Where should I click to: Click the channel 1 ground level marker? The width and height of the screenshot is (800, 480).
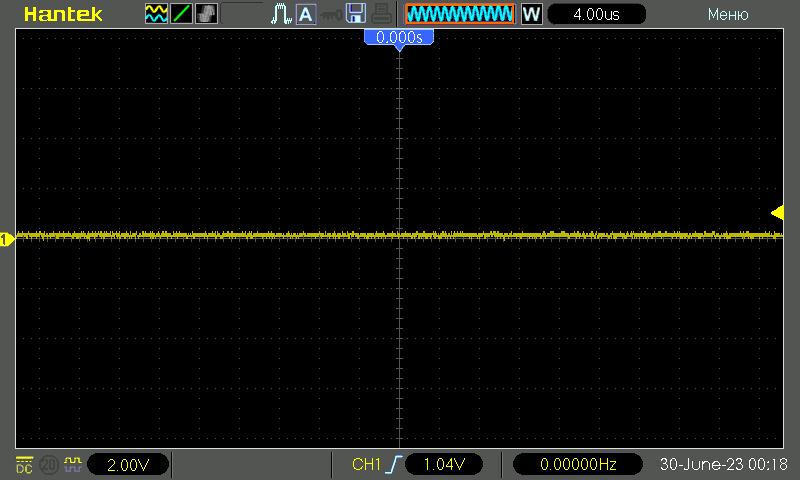[x=6, y=238]
